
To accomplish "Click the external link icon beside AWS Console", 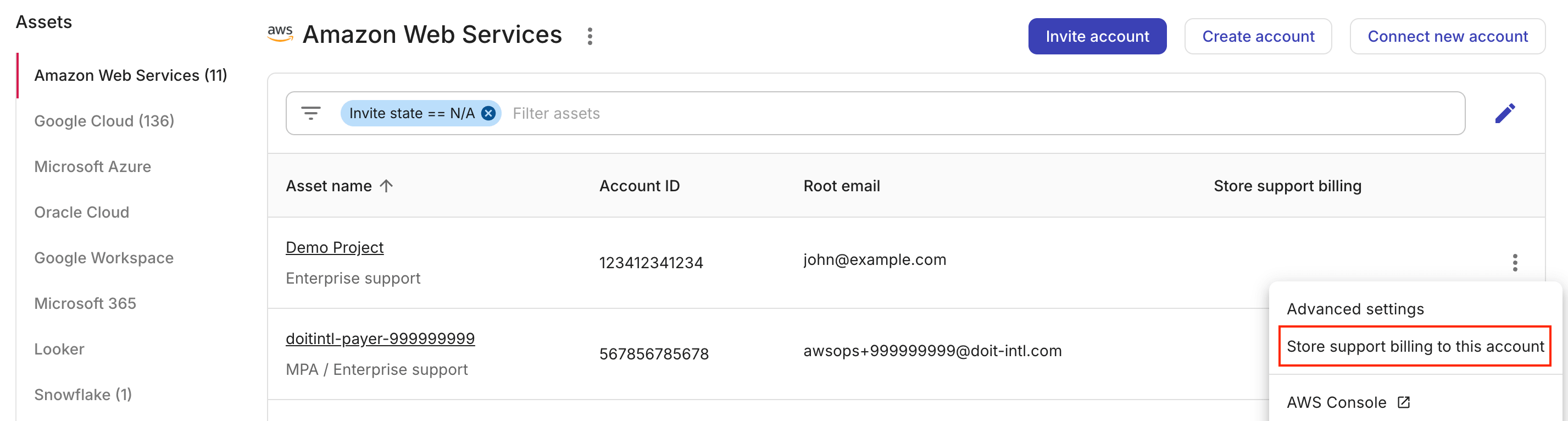I will 1403,402.
